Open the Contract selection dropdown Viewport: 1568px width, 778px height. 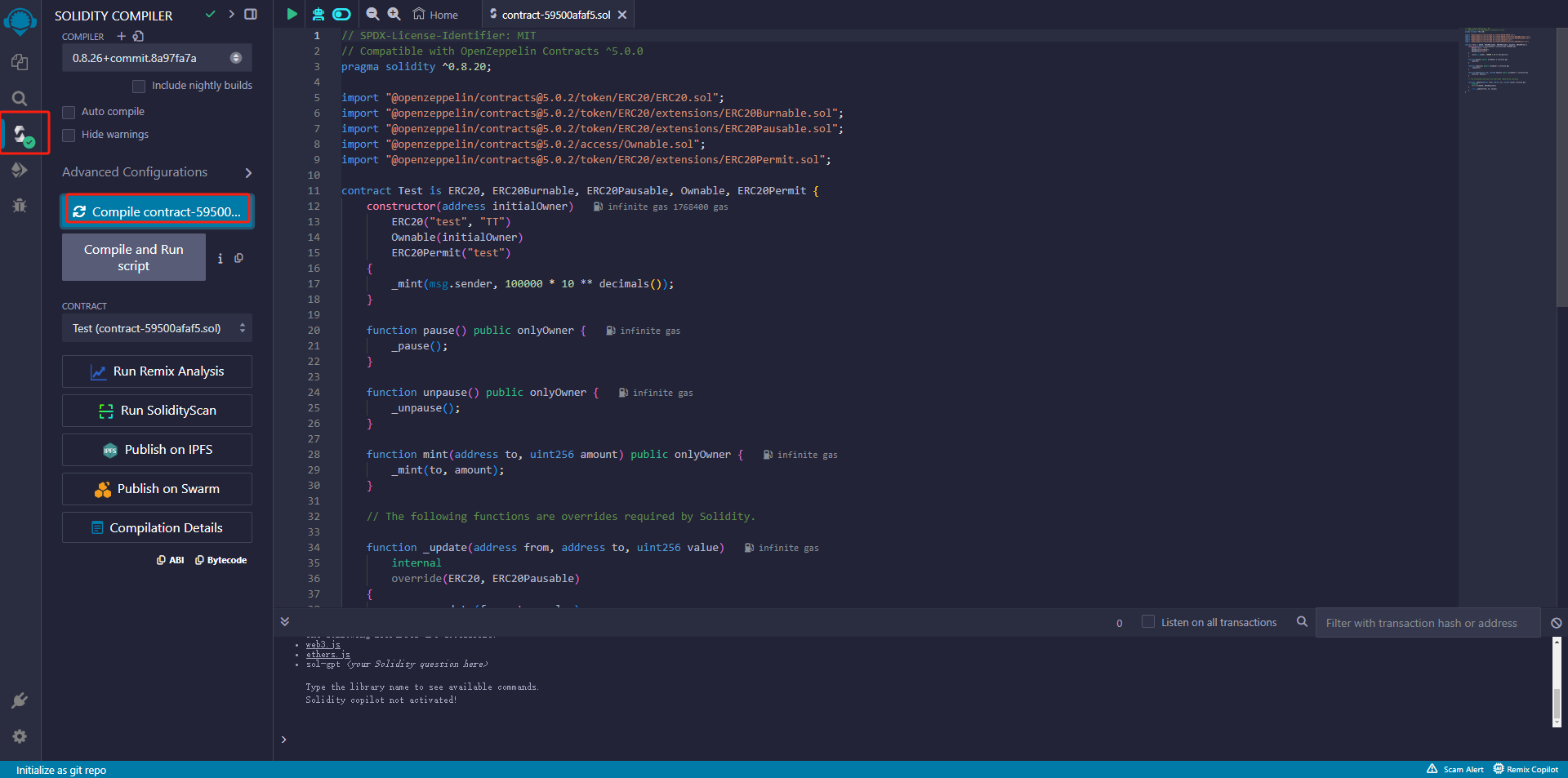[157, 328]
